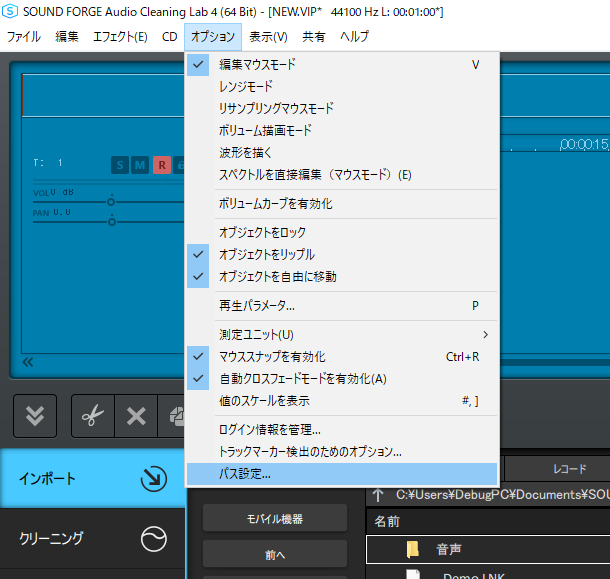
Task: Toggle マウススナップを有効化
Action: pyautogui.click(x=342, y=357)
